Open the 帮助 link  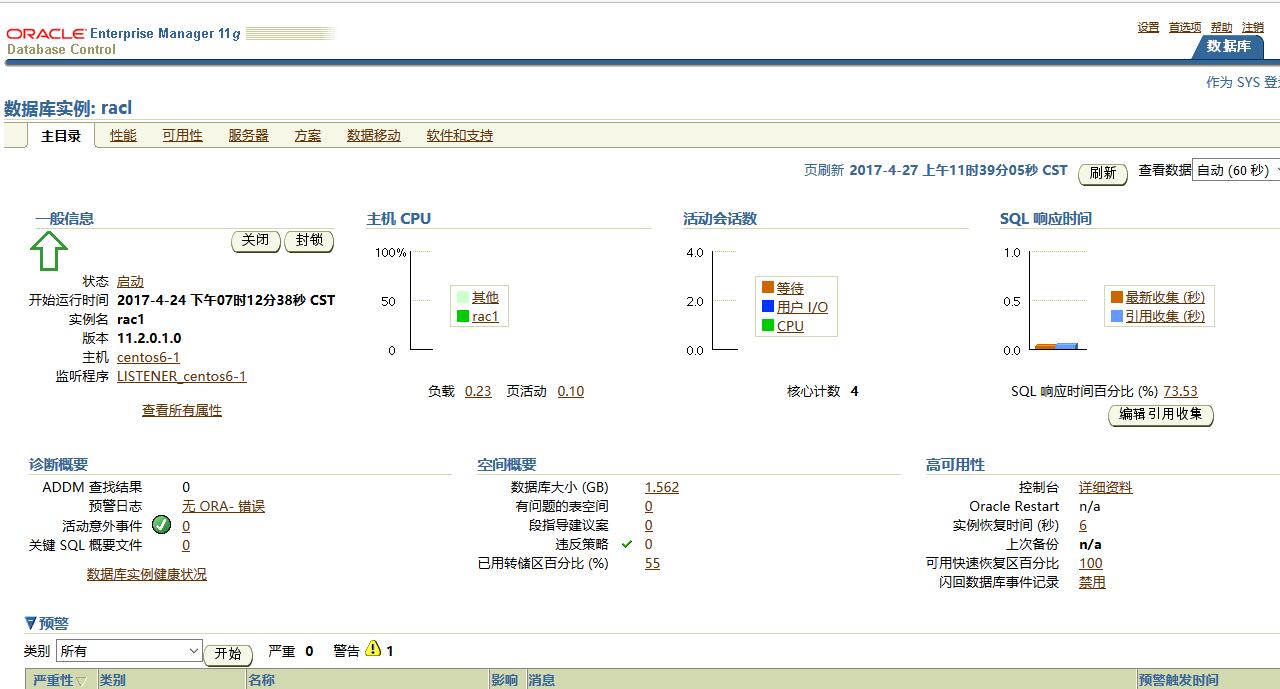[1221, 27]
